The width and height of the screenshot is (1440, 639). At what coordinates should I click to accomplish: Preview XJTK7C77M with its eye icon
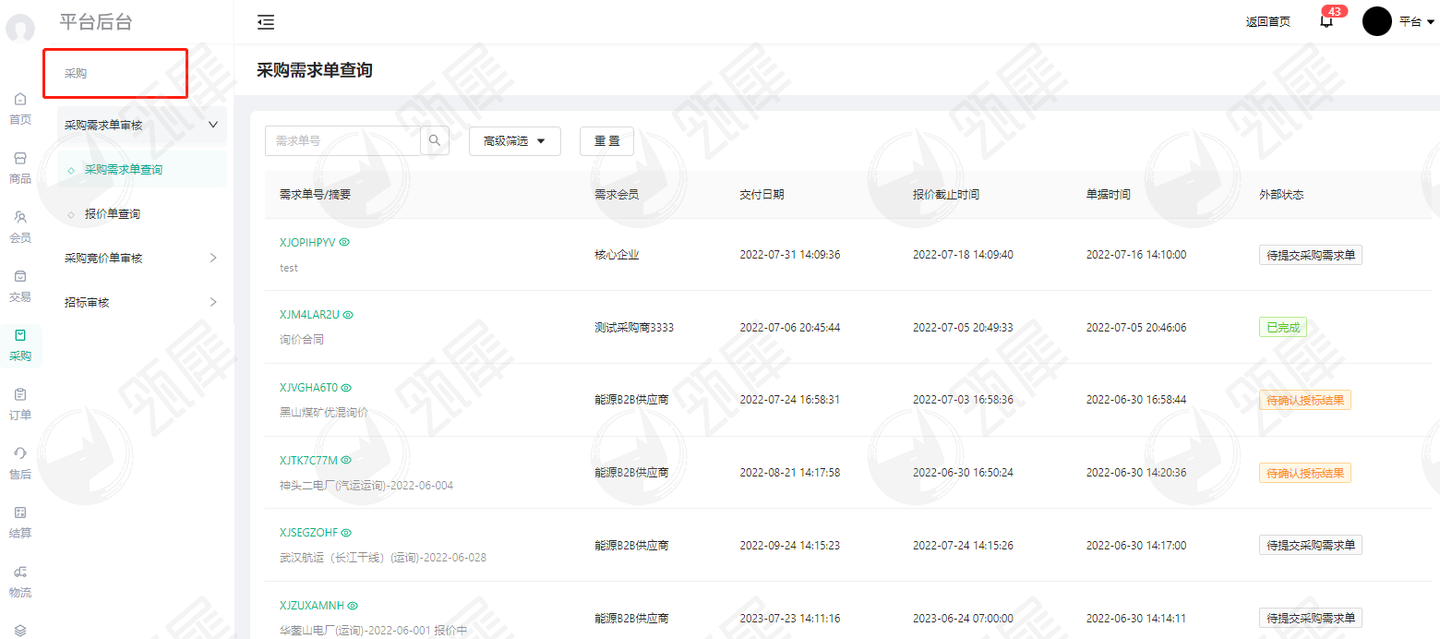click(346, 461)
